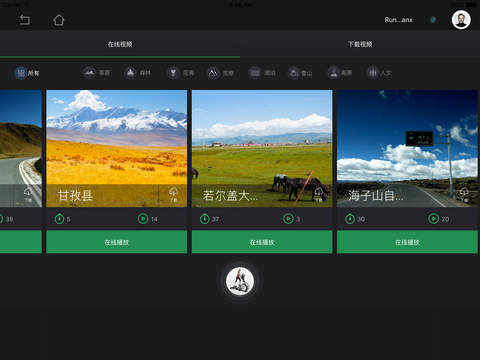Tap the play count icon showing 20
The image size is (480, 360).
pyautogui.click(x=433, y=219)
